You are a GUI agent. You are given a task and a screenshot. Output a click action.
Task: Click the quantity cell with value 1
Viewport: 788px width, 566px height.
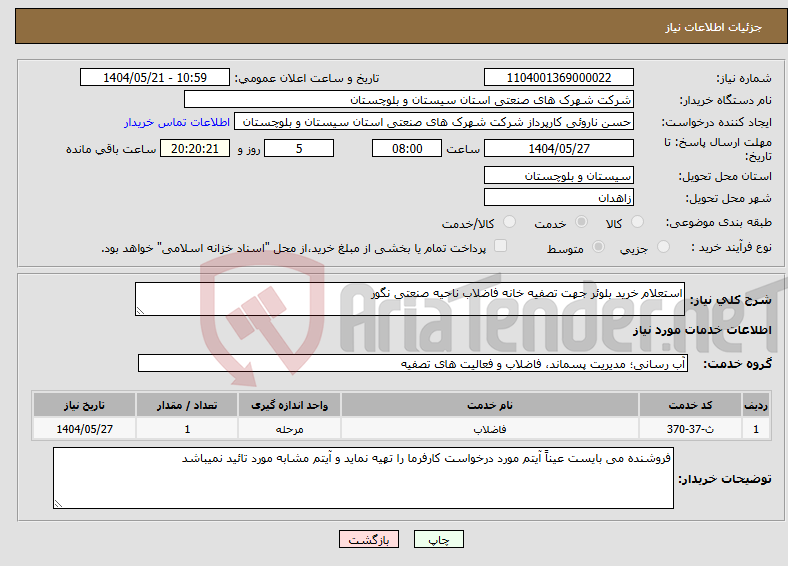tap(187, 429)
